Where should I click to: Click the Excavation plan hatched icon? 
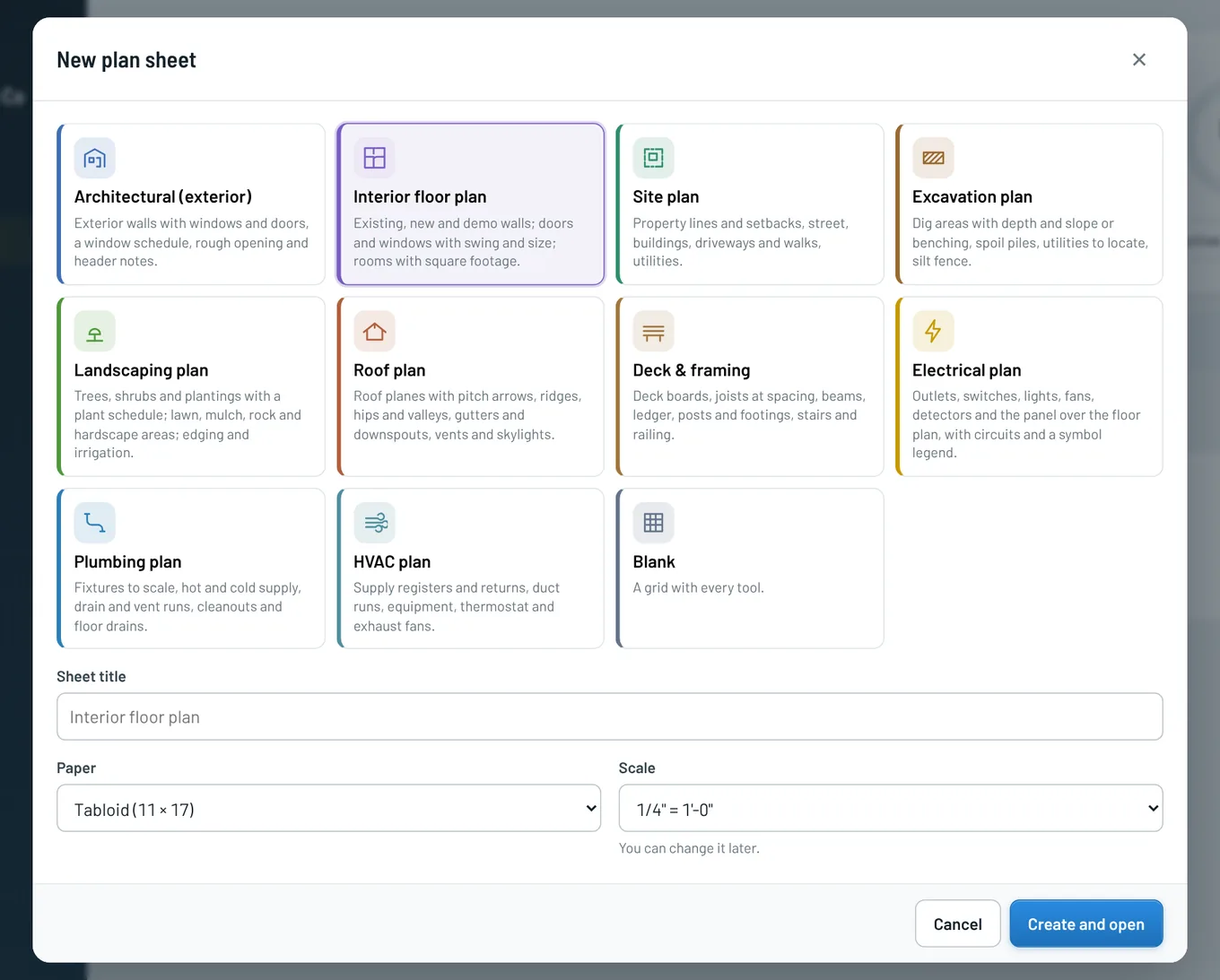click(933, 159)
